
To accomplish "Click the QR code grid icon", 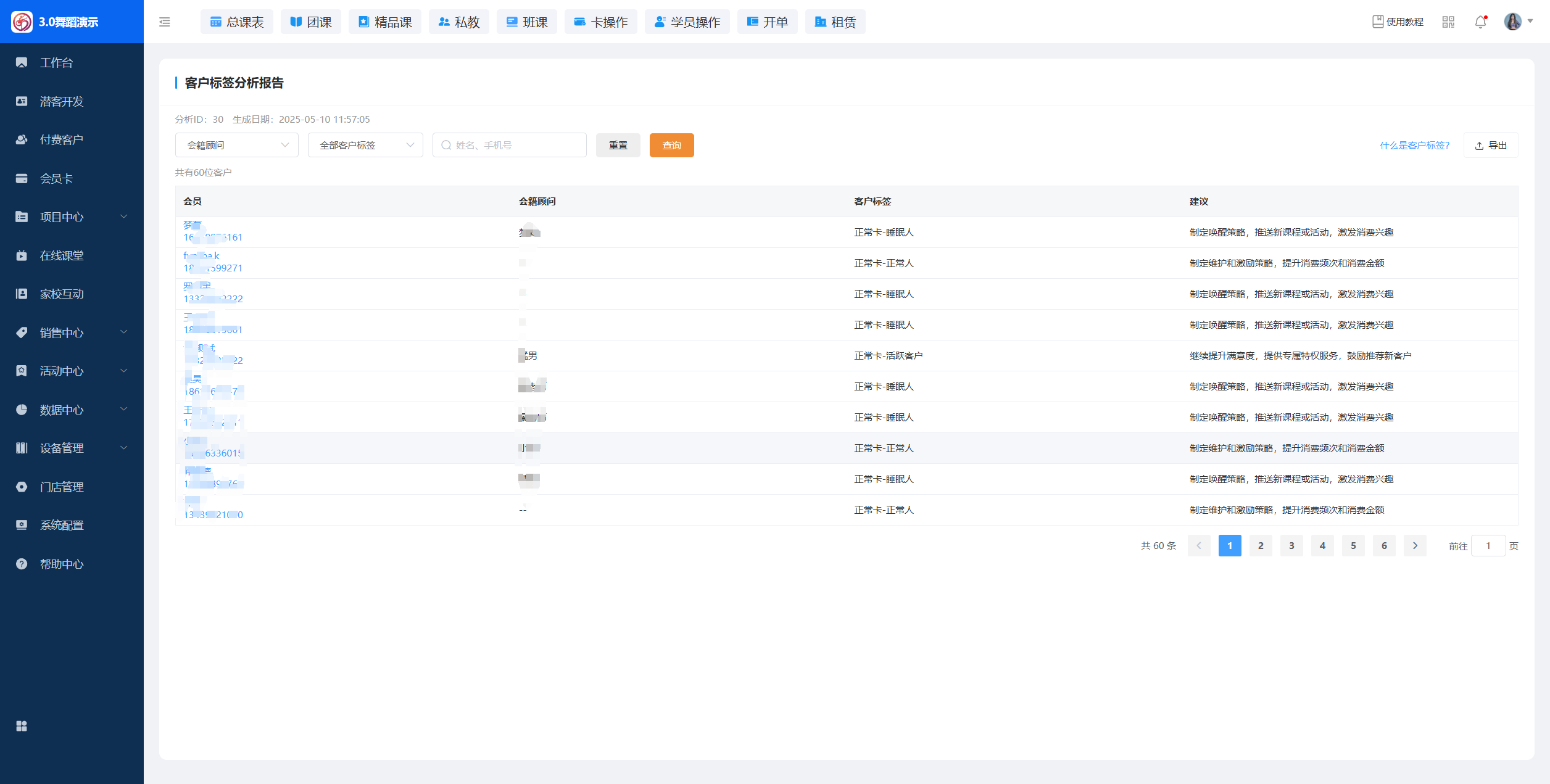I will 1448,22.
